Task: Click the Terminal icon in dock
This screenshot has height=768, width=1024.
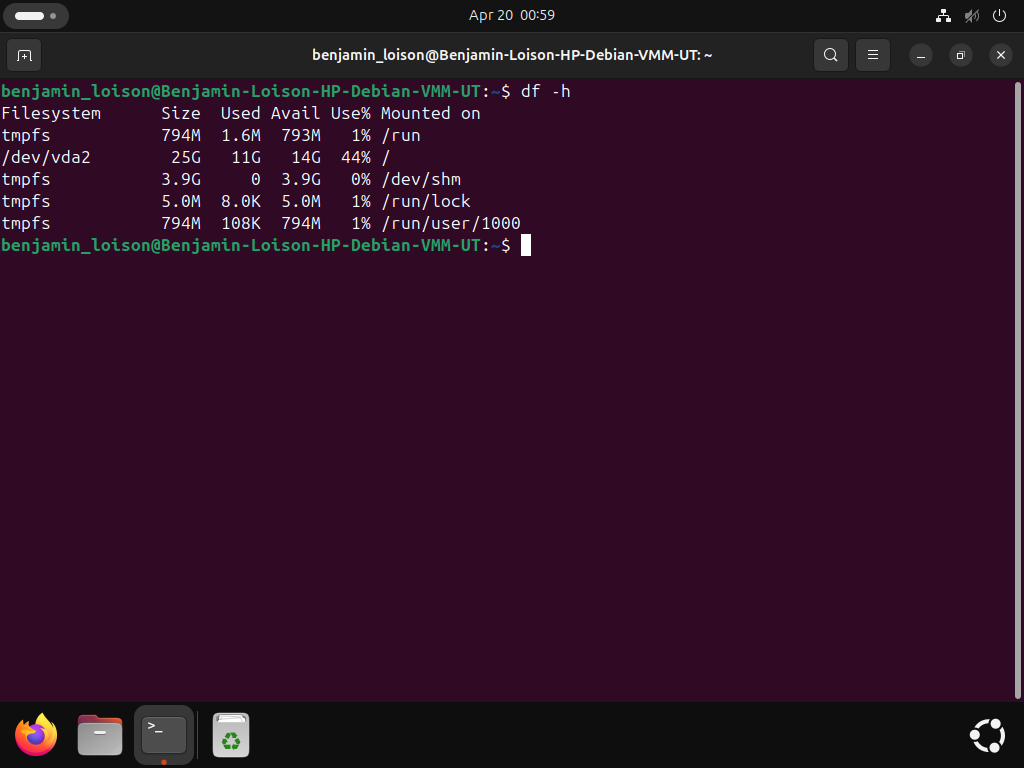Action: click(163, 735)
